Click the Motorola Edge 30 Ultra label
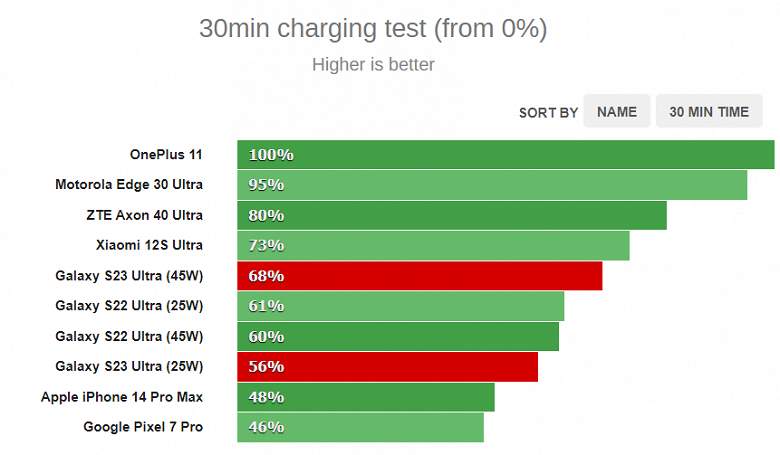780x455 pixels. coord(129,185)
